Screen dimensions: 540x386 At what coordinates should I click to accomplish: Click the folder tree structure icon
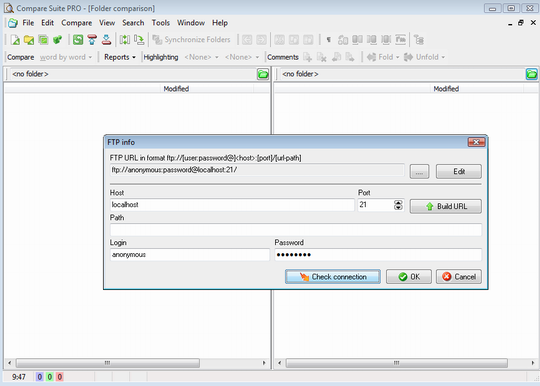tap(419, 40)
